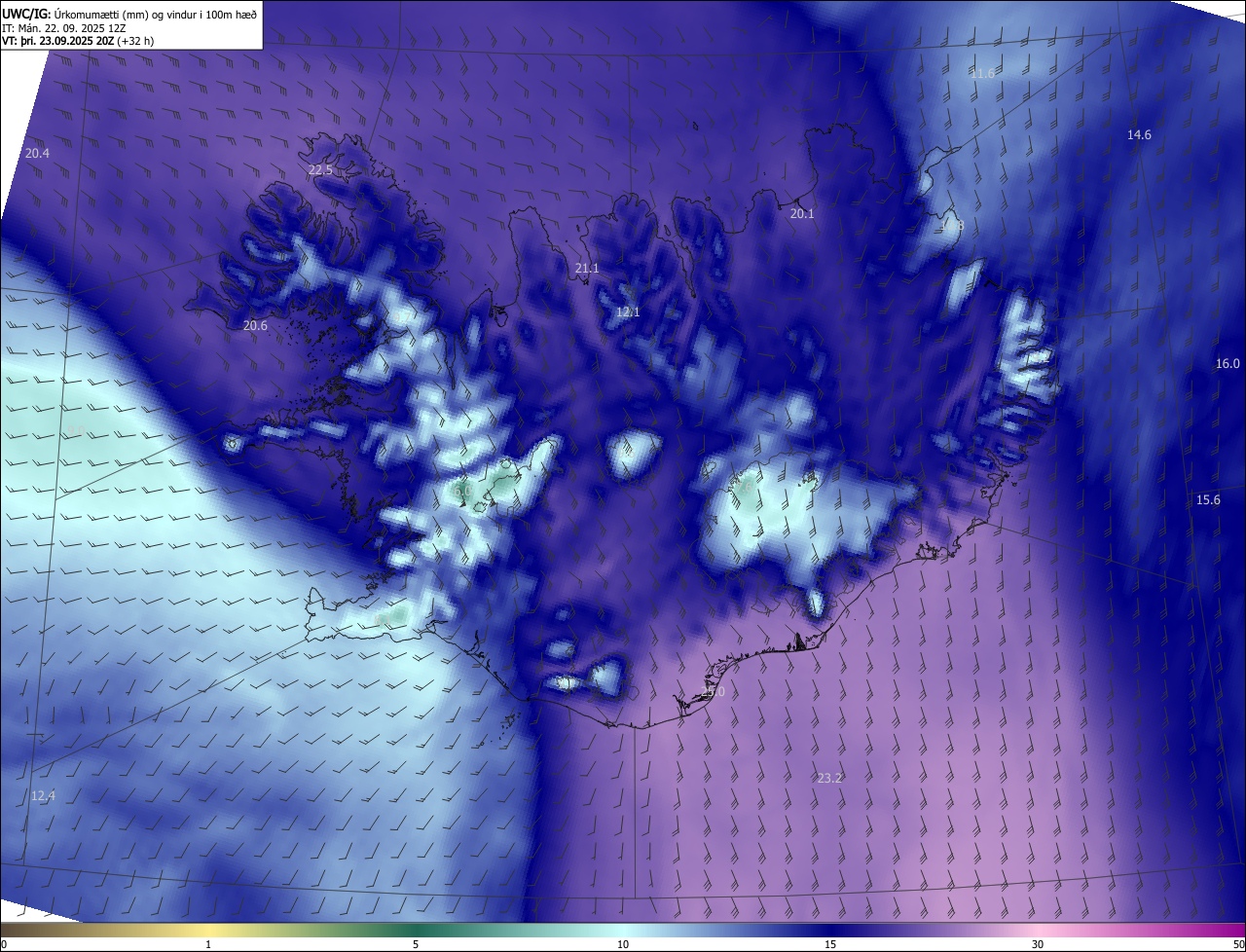Image resolution: width=1246 pixels, height=952 pixels.
Task: Click the map value label 20.6
Action: click(x=255, y=326)
